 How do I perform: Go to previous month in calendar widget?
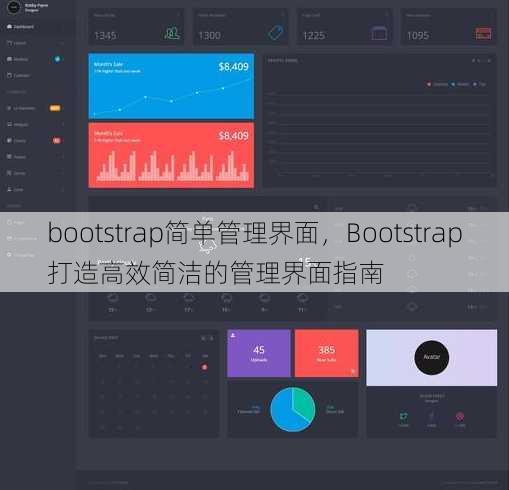(203, 338)
